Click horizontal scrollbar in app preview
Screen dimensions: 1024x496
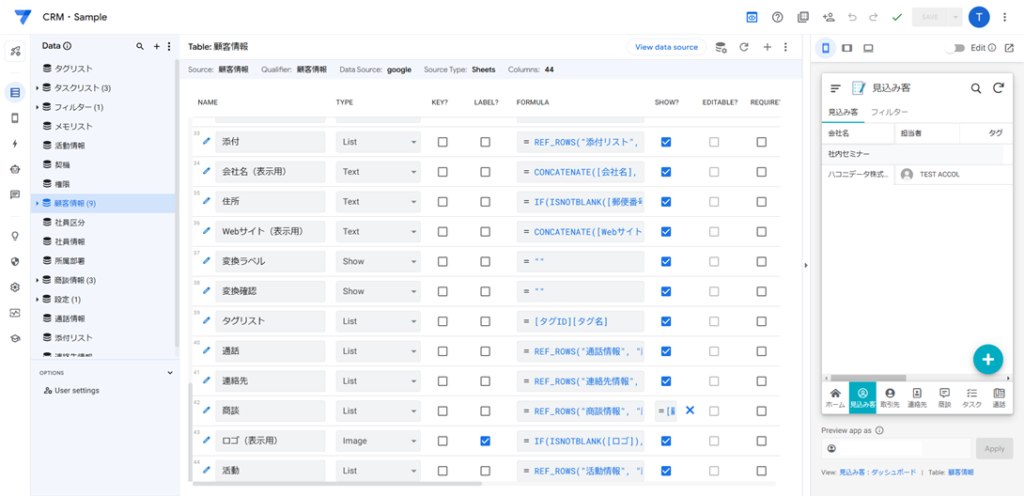click(869, 377)
